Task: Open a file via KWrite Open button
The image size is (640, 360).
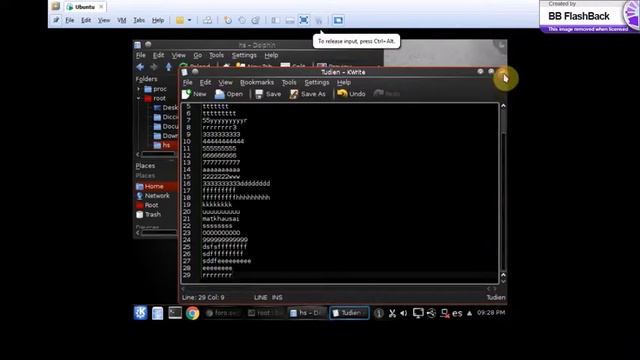Action: click(x=229, y=94)
